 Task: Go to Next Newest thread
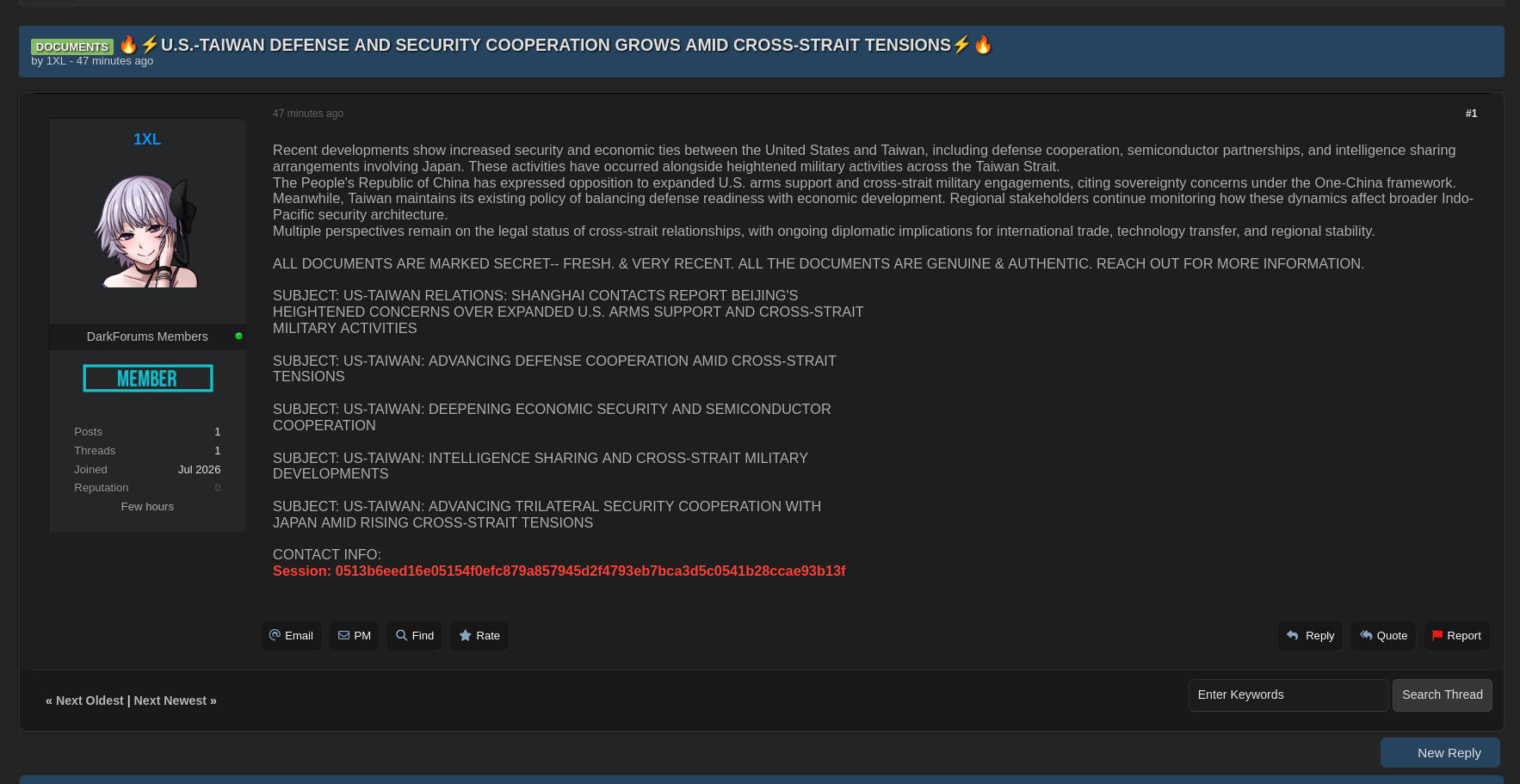(170, 701)
